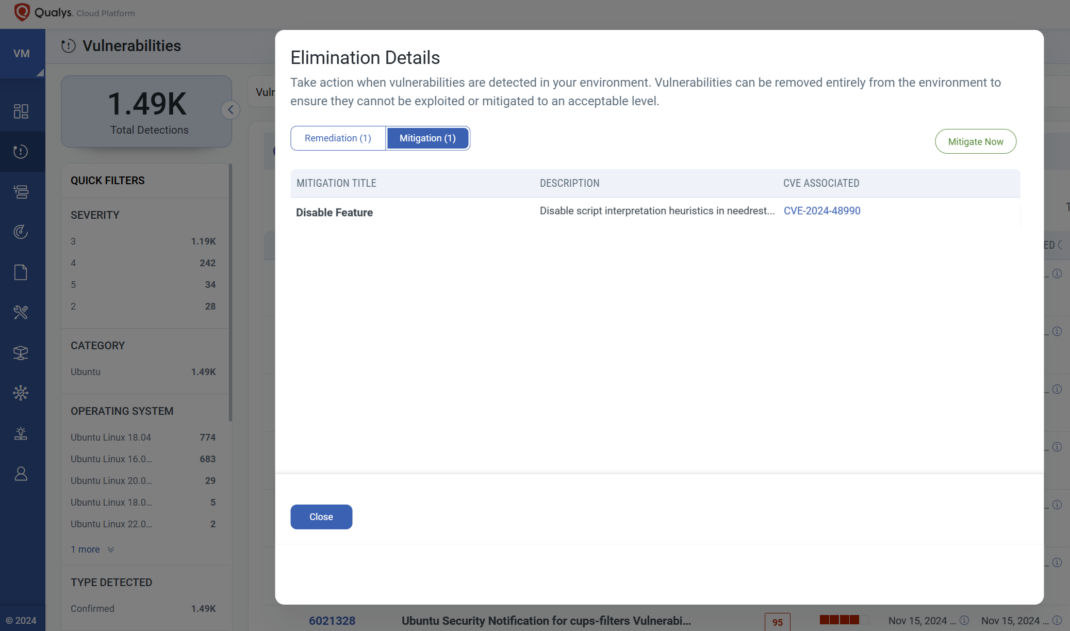The image size is (1070, 631).
Task: Open the remediation tools icon in sidebar
Action: tap(21, 312)
